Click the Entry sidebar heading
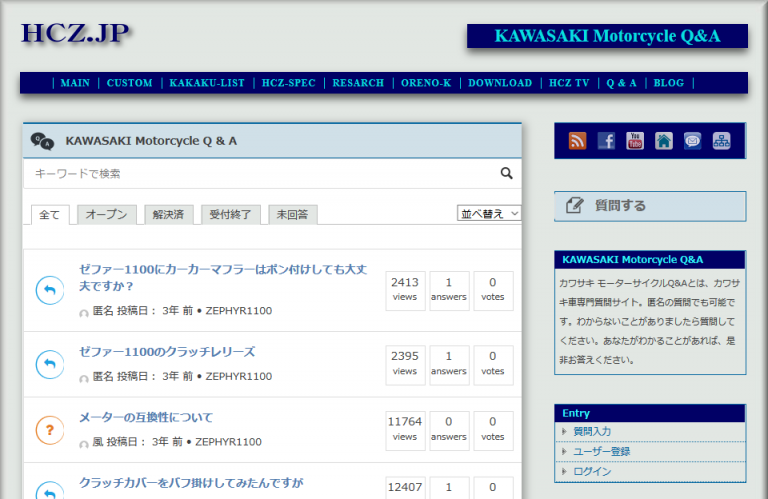The height and width of the screenshot is (499, 768). [x=576, y=413]
